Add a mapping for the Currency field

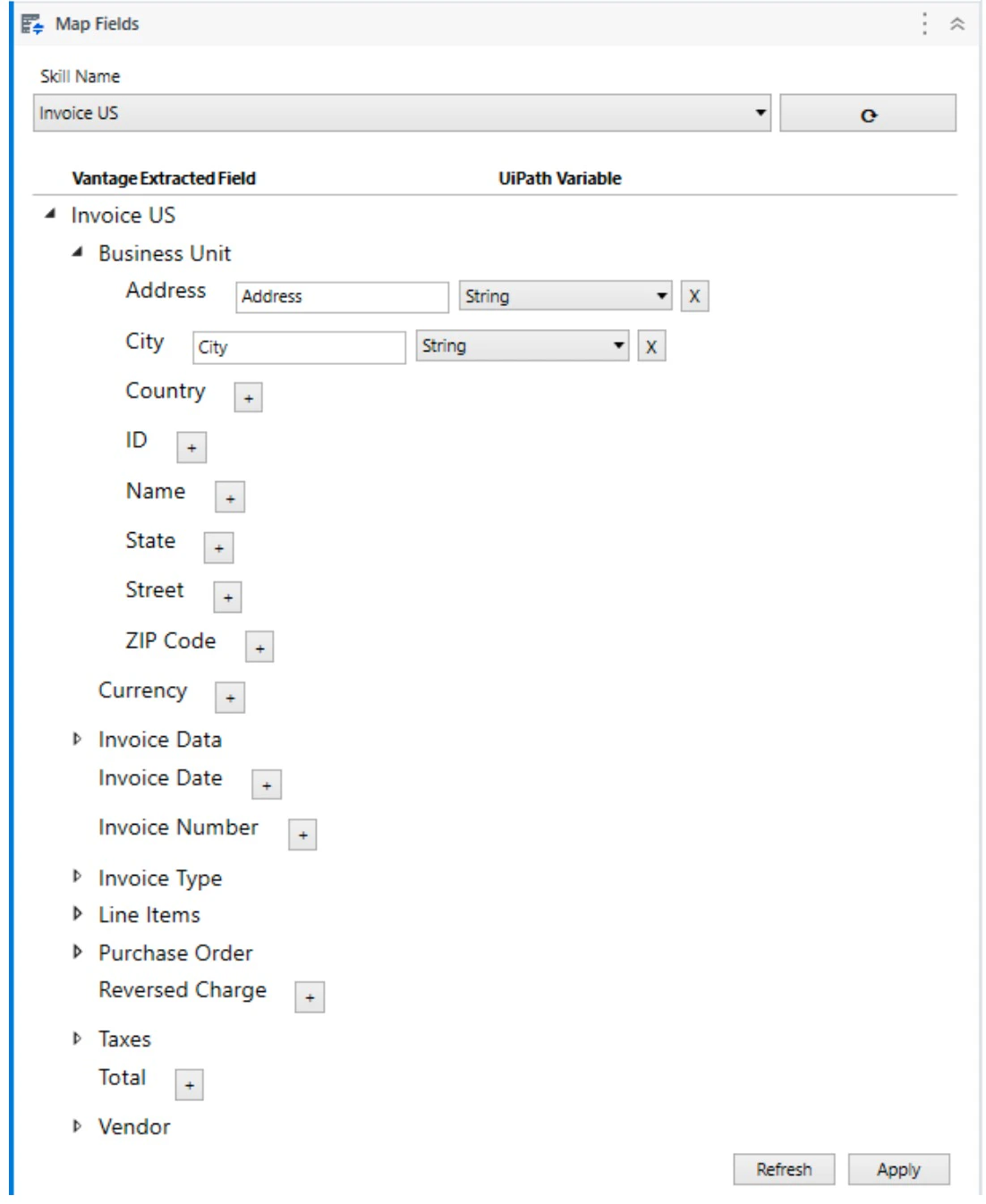point(231,698)
